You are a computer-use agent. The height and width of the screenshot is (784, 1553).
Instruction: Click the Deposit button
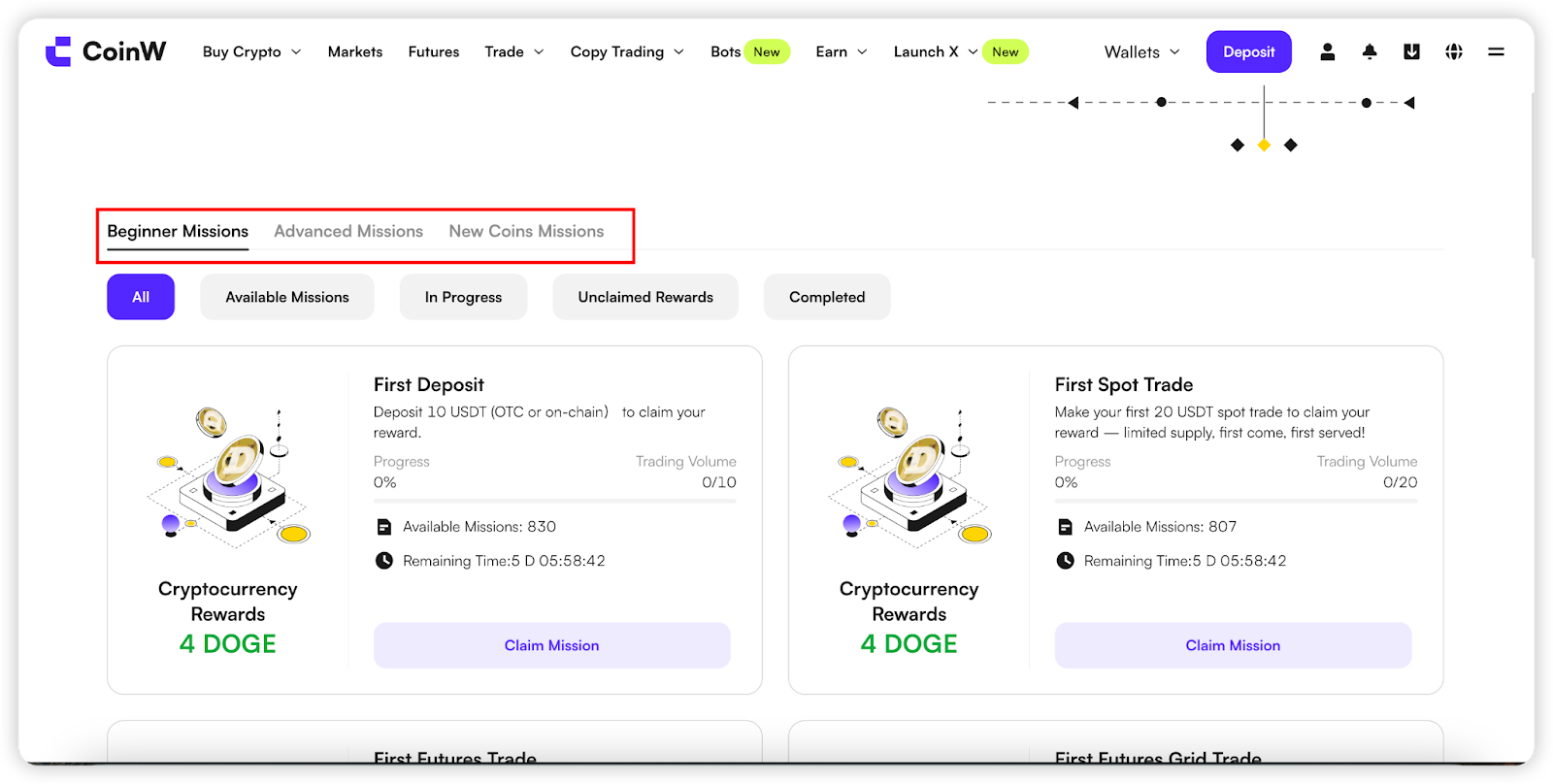1248,51
